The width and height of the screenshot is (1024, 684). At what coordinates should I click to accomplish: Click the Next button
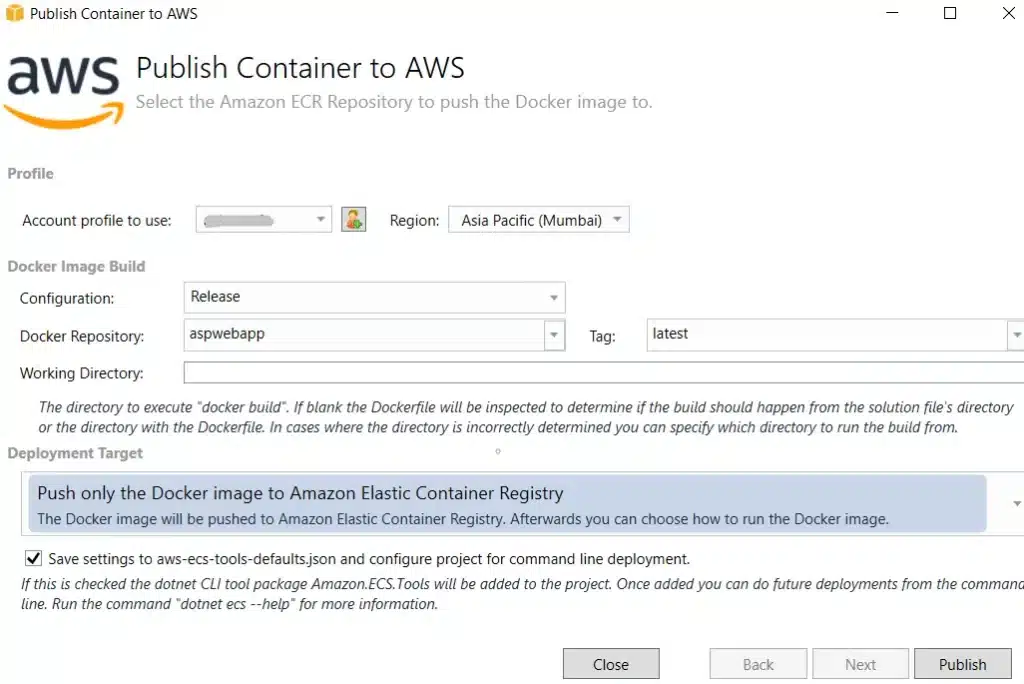pos(861,664)
